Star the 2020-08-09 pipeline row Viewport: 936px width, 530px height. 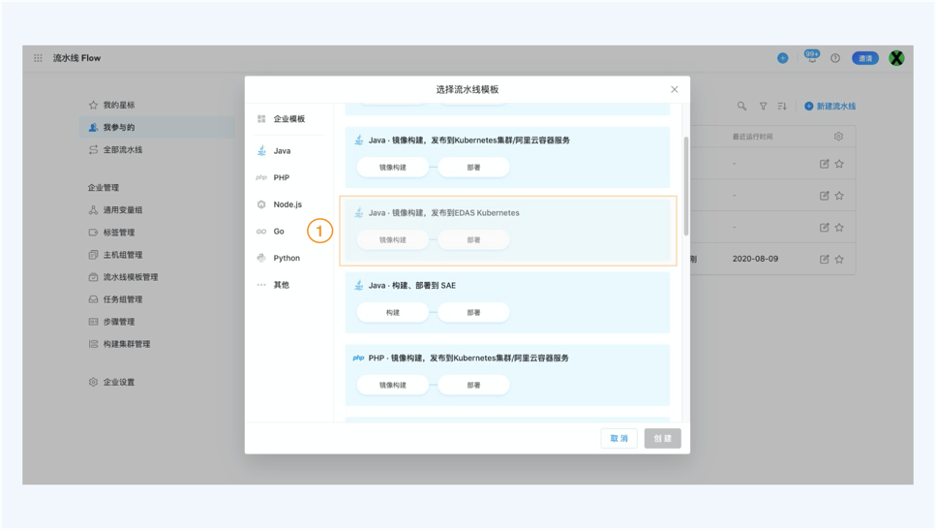click(x=839, y=259)
